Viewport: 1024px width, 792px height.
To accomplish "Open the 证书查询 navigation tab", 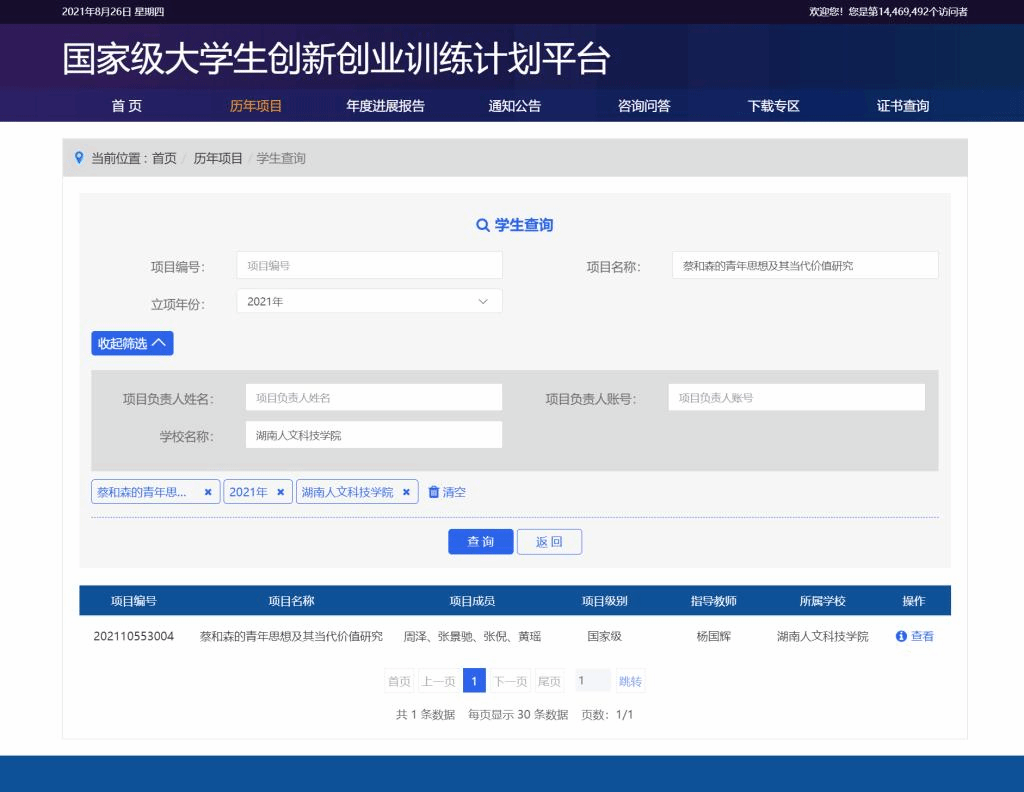I will (x=902, y=106).
